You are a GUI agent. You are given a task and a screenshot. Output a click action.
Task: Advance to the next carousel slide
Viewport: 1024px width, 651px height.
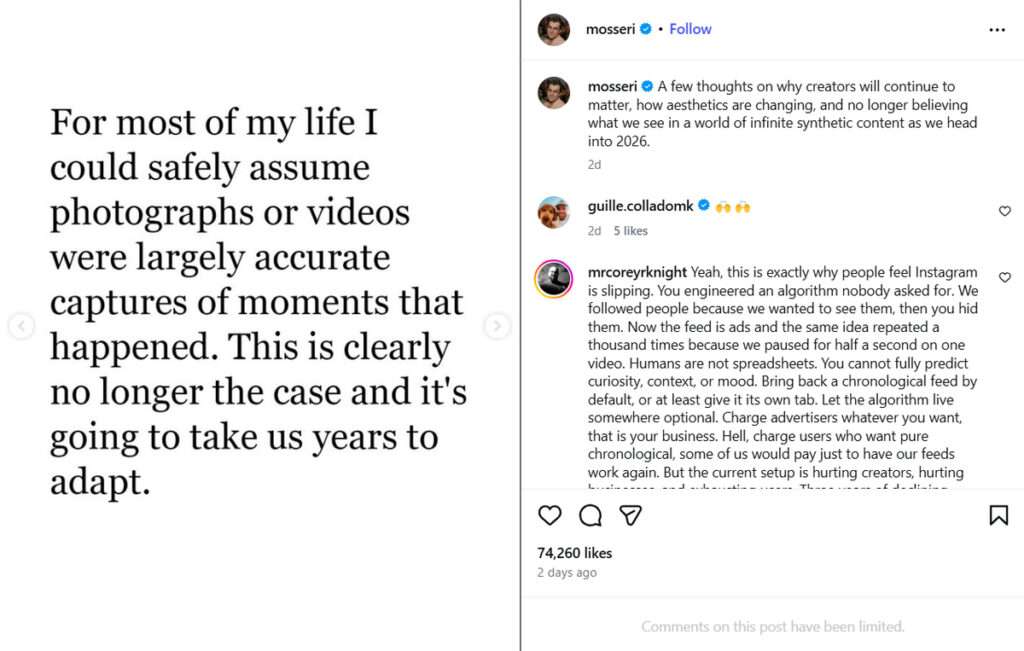[497, 326]
